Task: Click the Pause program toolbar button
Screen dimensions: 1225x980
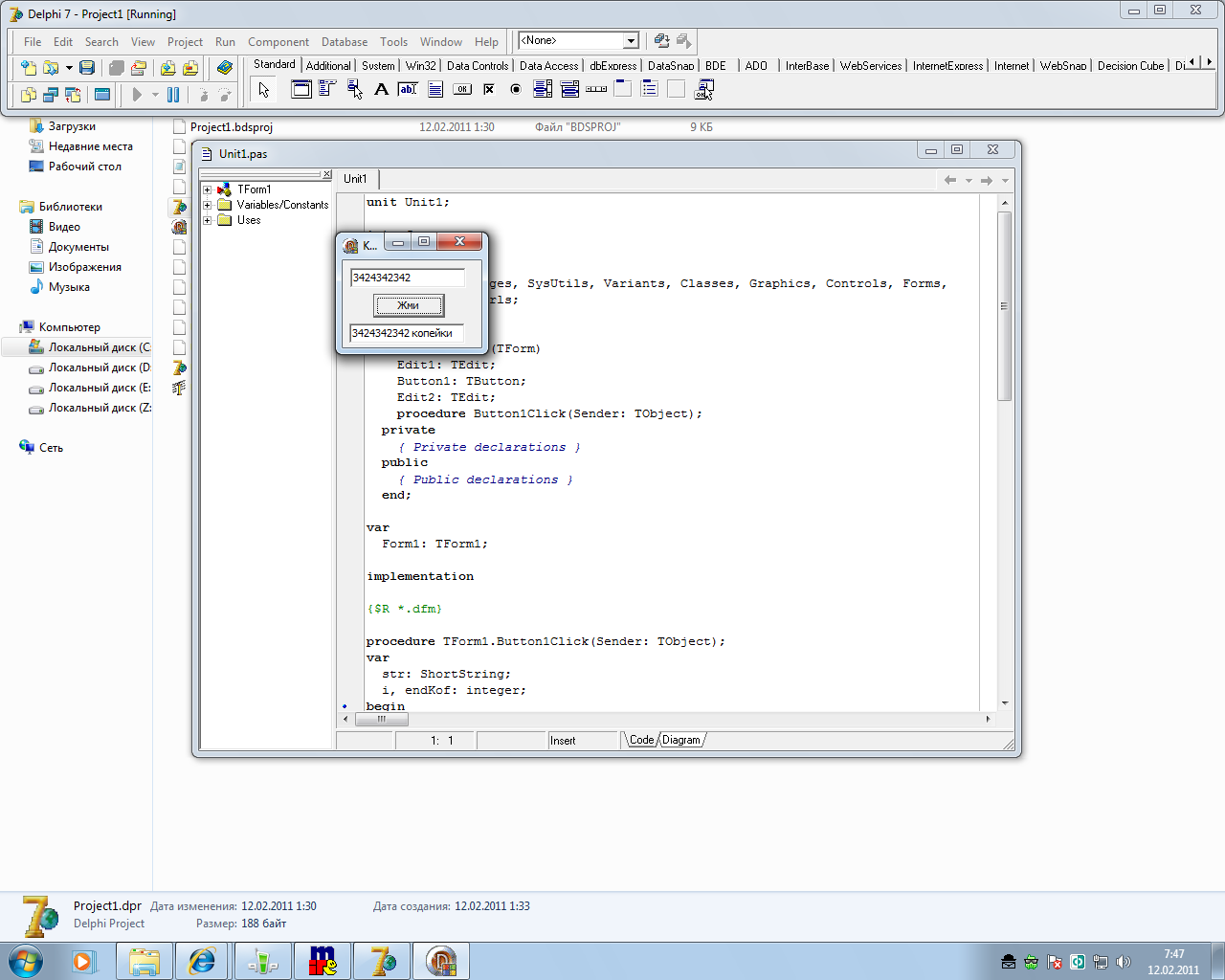Action: (173, 95)
